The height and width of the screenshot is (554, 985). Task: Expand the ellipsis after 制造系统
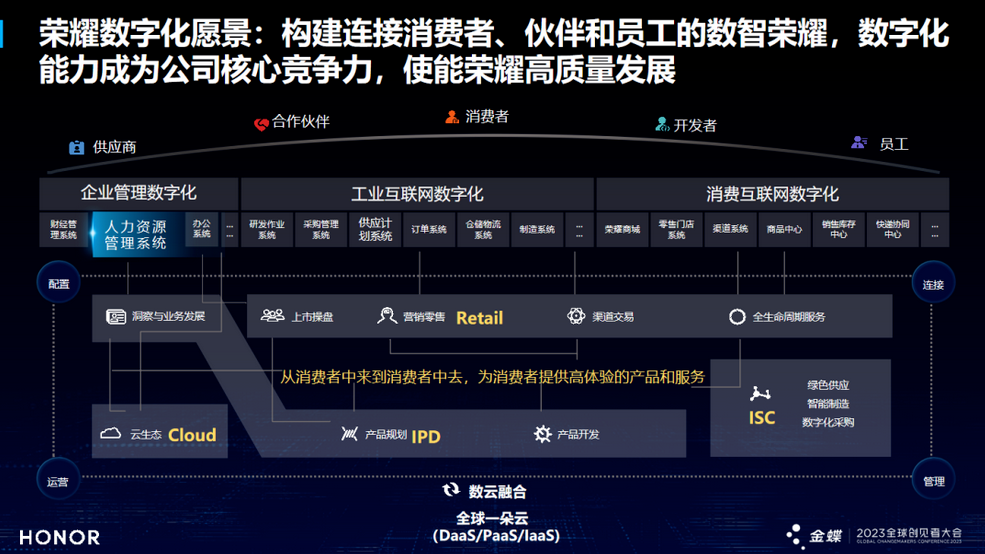579,231
